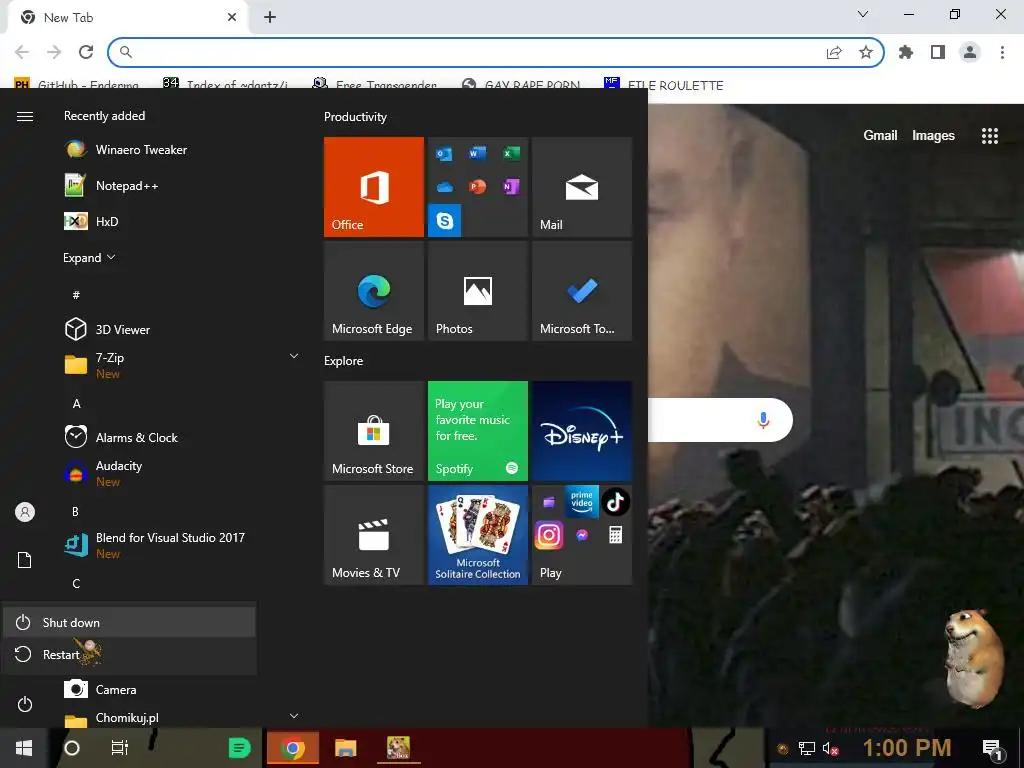The height and width of the screenshot is (768, 1024).
Task: Open the notification center icon
Action: coord(991,749)
